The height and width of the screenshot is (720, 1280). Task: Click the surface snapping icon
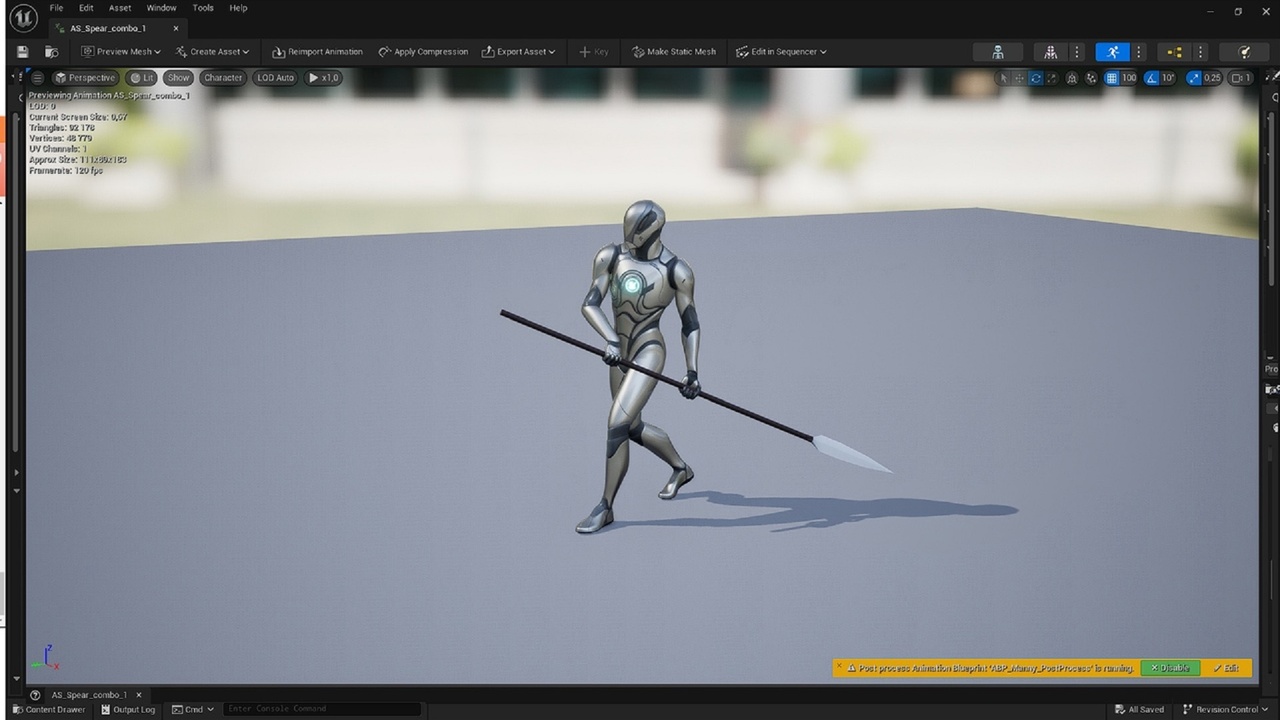click(x=1090, y=78)
